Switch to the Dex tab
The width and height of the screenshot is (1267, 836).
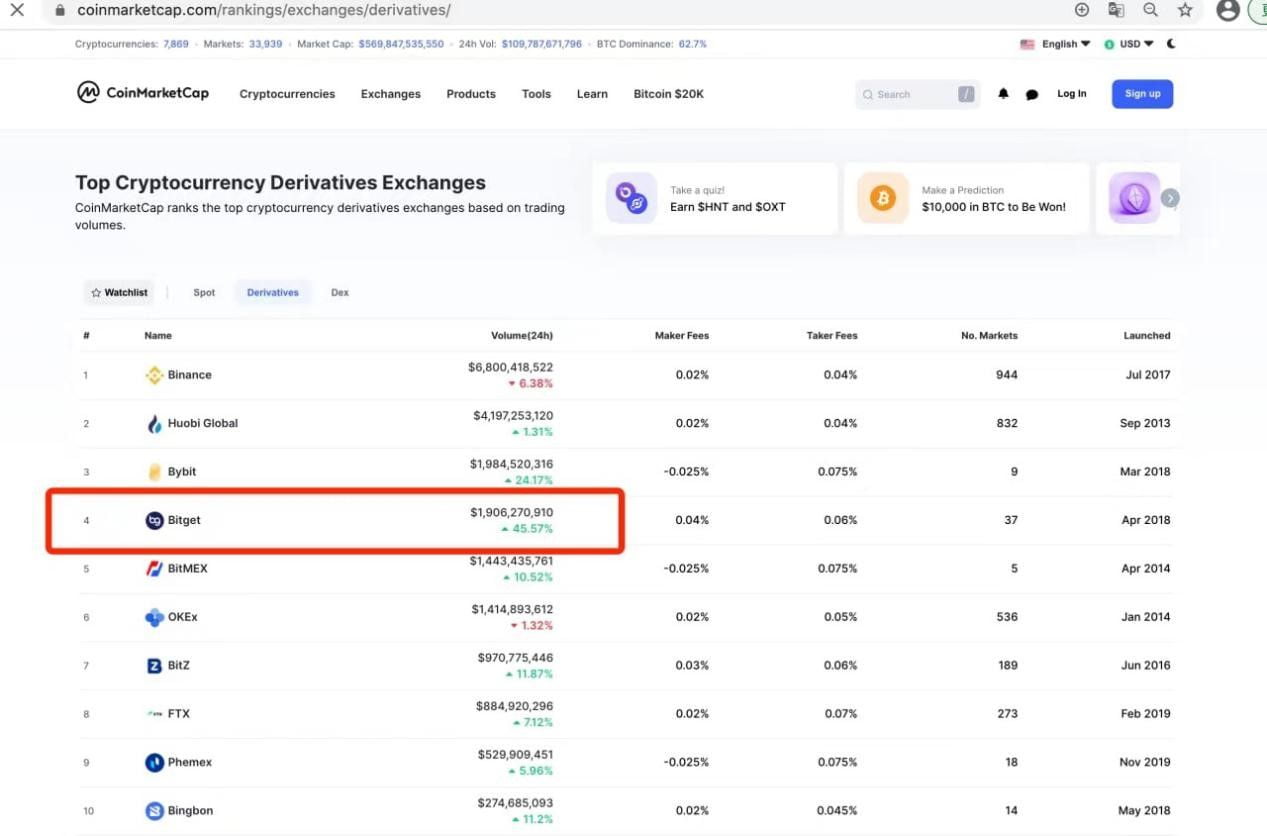point(340,293)
